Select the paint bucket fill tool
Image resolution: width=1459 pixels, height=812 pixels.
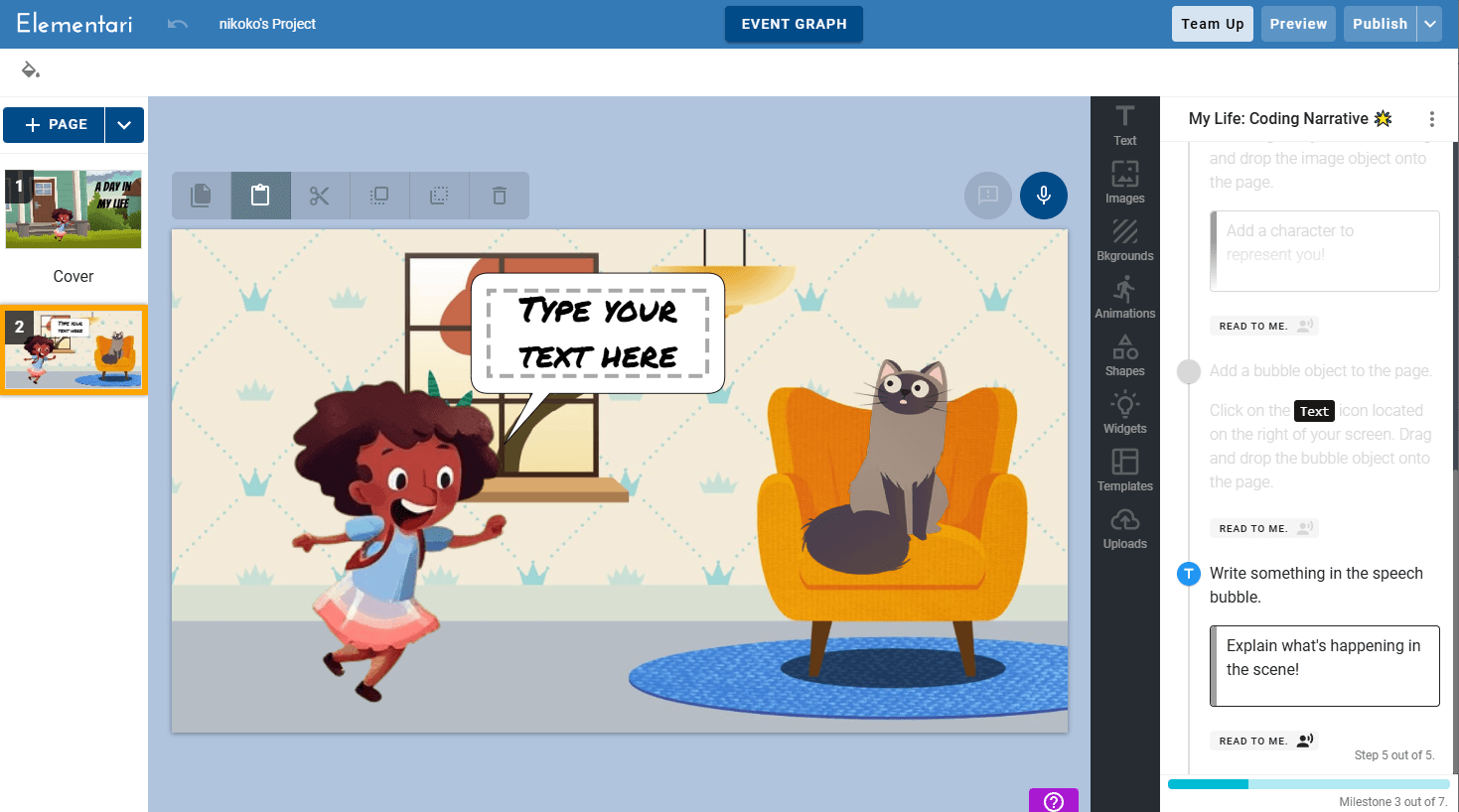(x=31, y=69)
